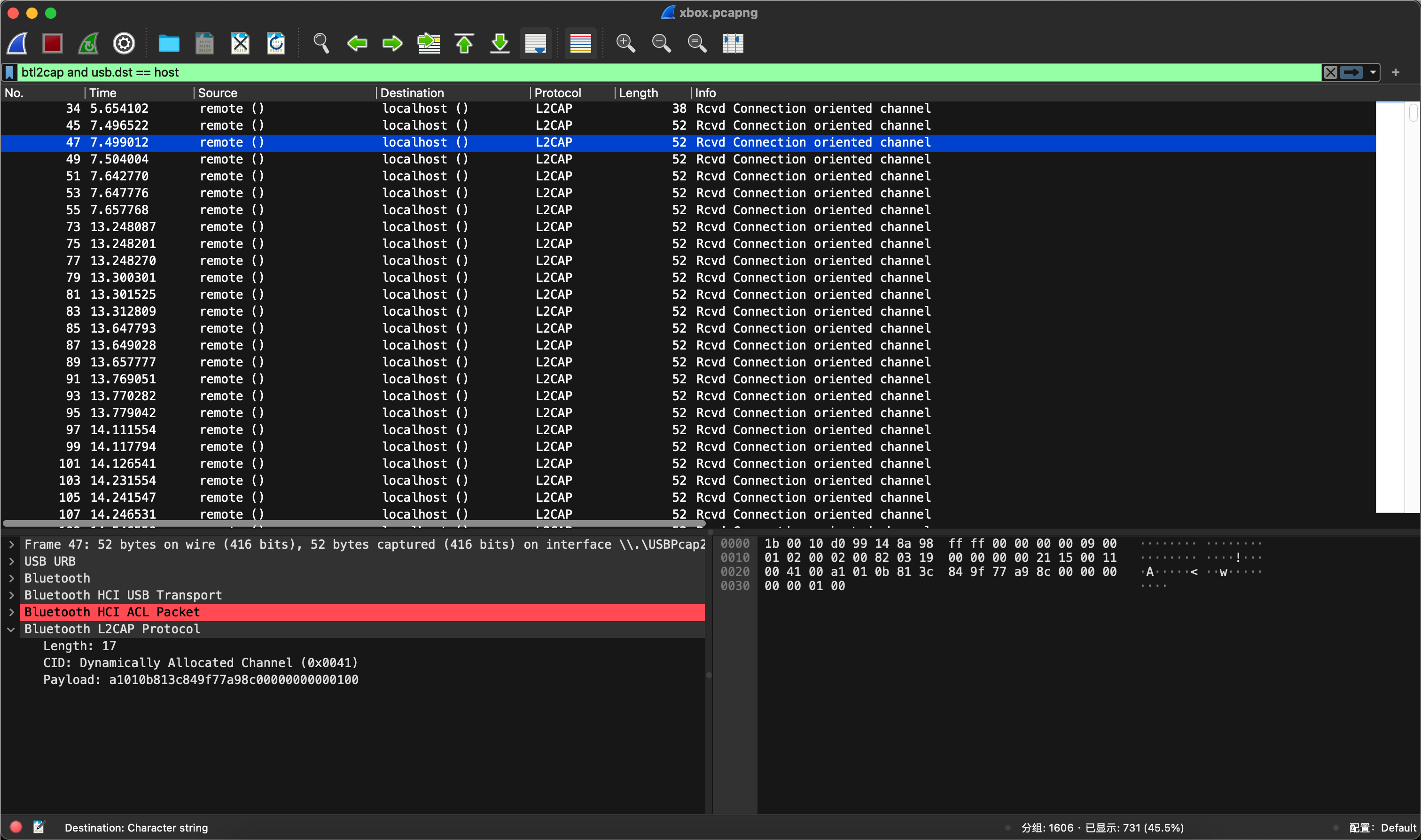1421x840 pixels.
Task: Click the Default profile status entry
Action: [1382, 827]
